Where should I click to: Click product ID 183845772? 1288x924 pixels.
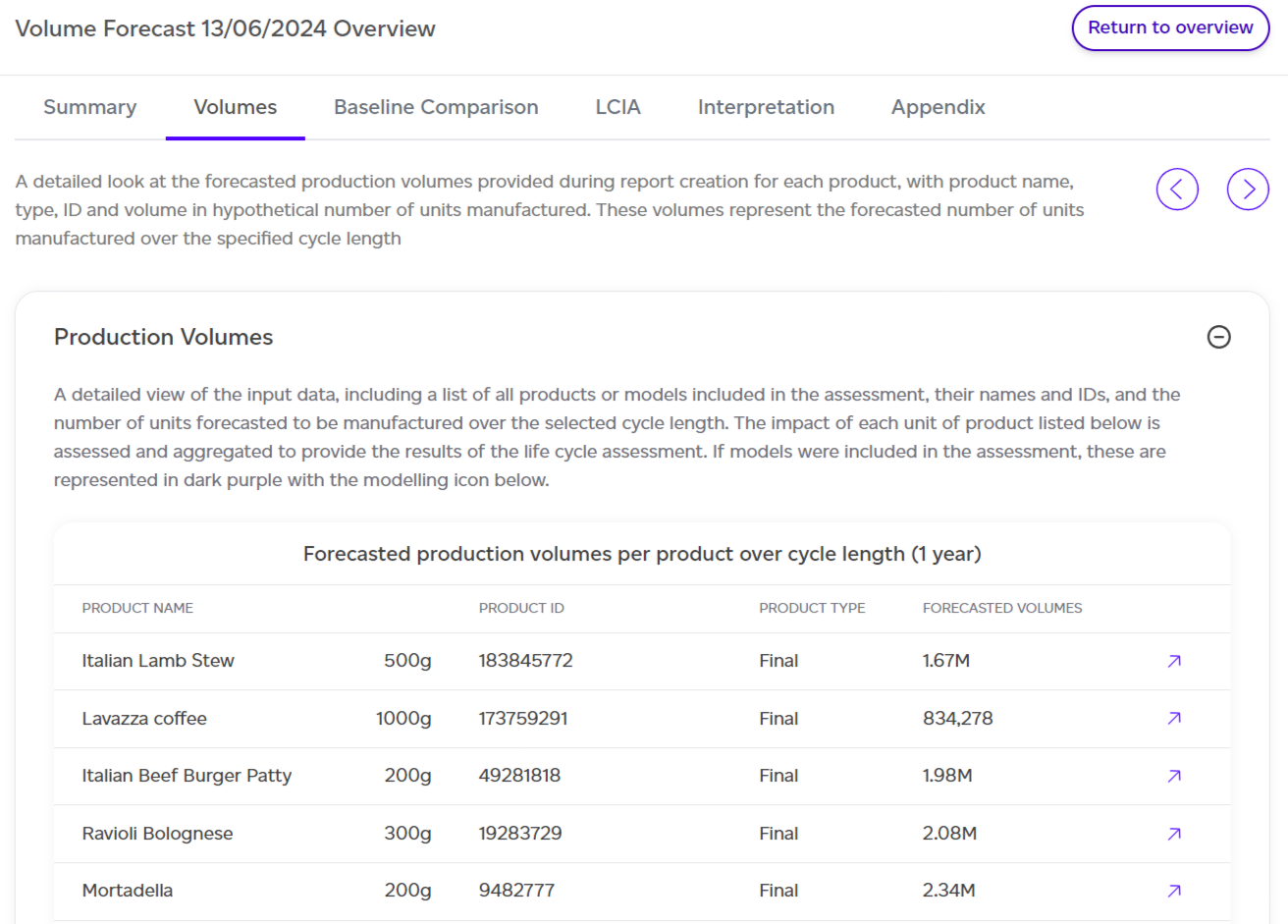coord(526,661)
